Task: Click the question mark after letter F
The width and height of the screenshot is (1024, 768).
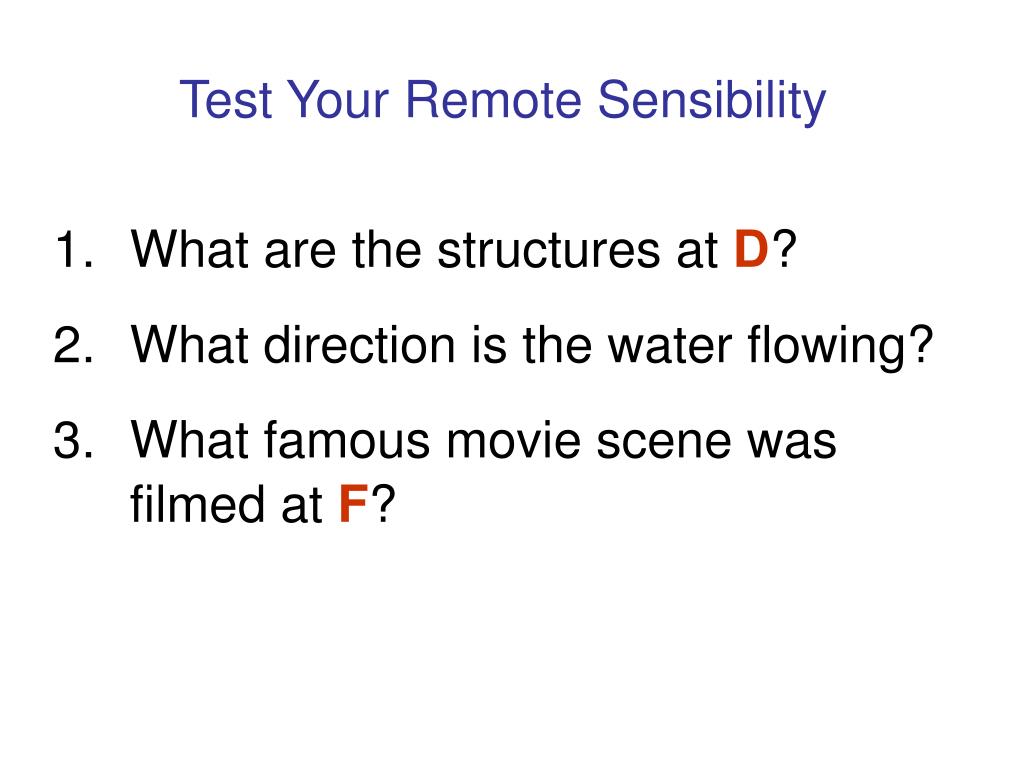Action: (x=383, y=504)
